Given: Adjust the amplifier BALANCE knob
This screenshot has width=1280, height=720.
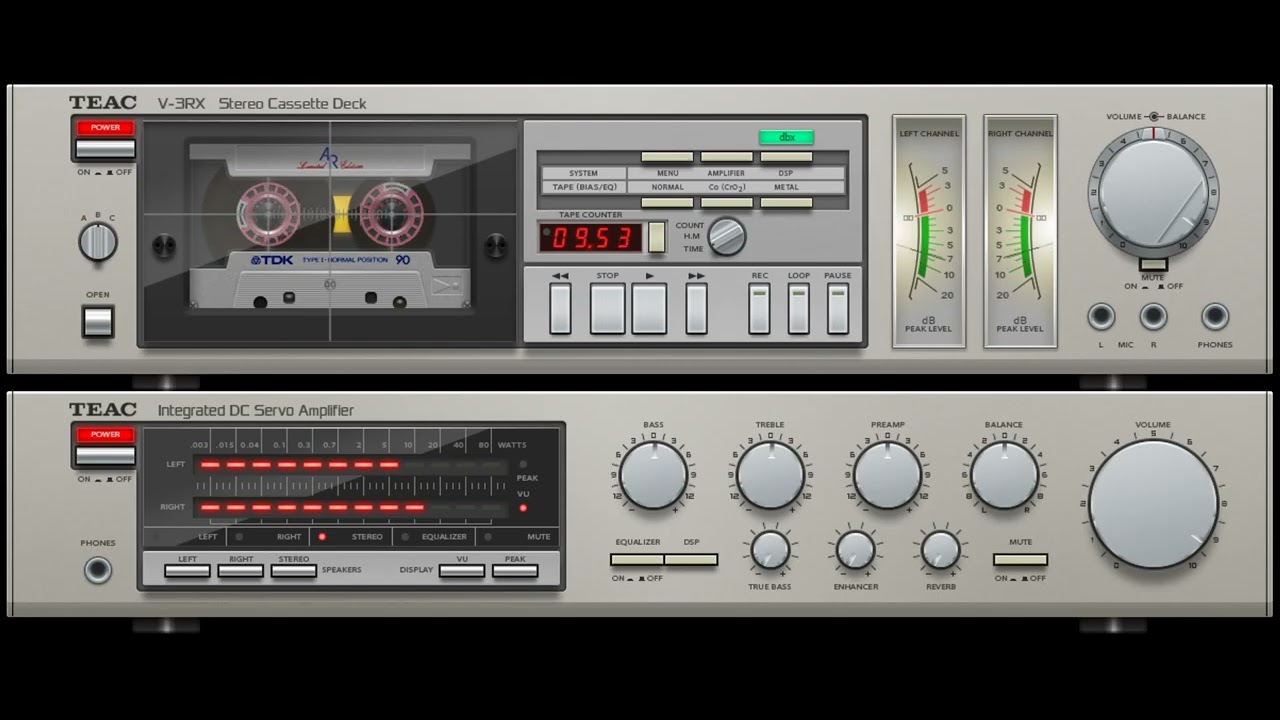Looking at the screenshot, I should [x=1004, y=475].
